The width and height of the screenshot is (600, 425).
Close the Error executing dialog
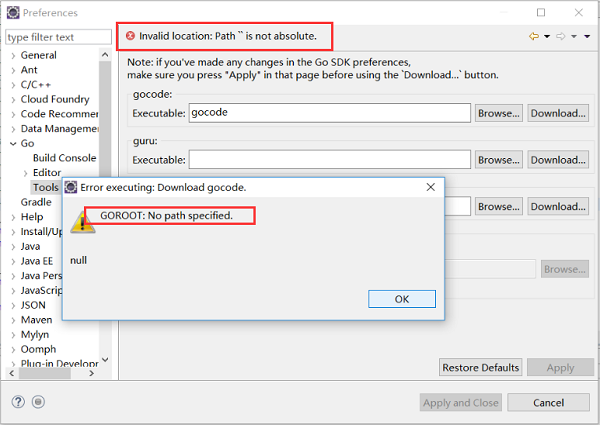tap(430, 187)
